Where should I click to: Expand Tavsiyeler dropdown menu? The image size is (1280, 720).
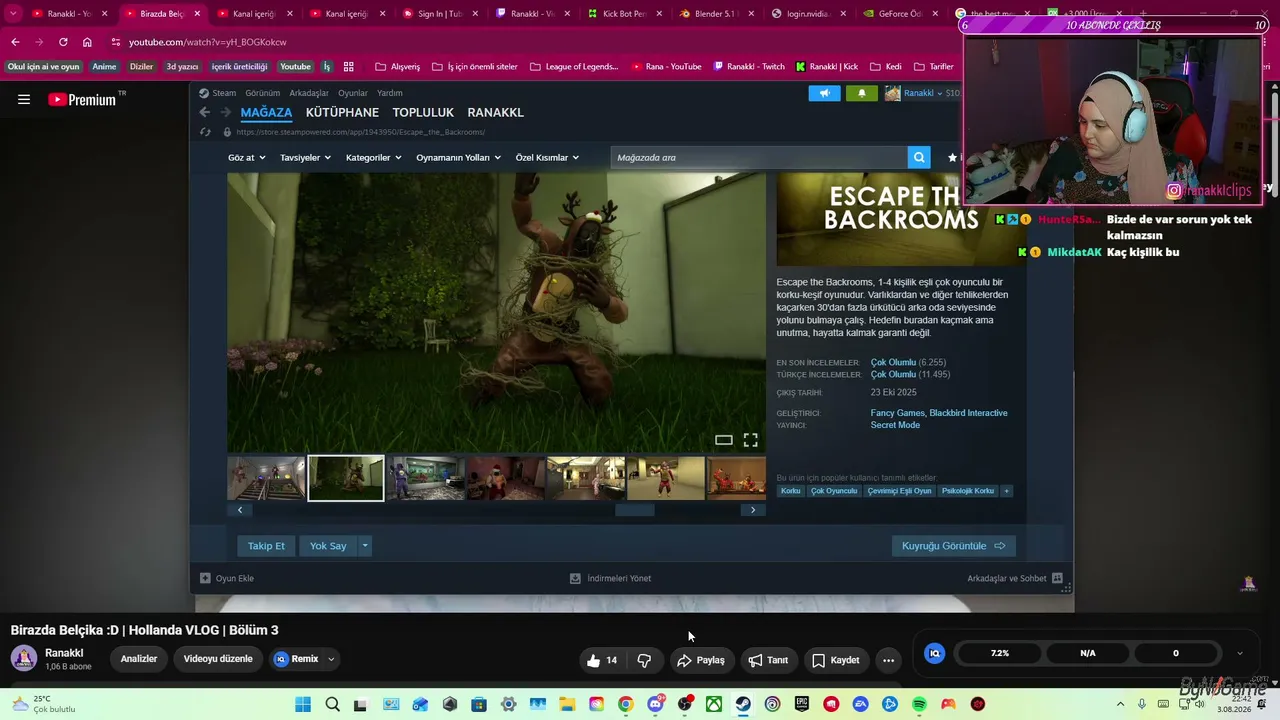point(305,158)
